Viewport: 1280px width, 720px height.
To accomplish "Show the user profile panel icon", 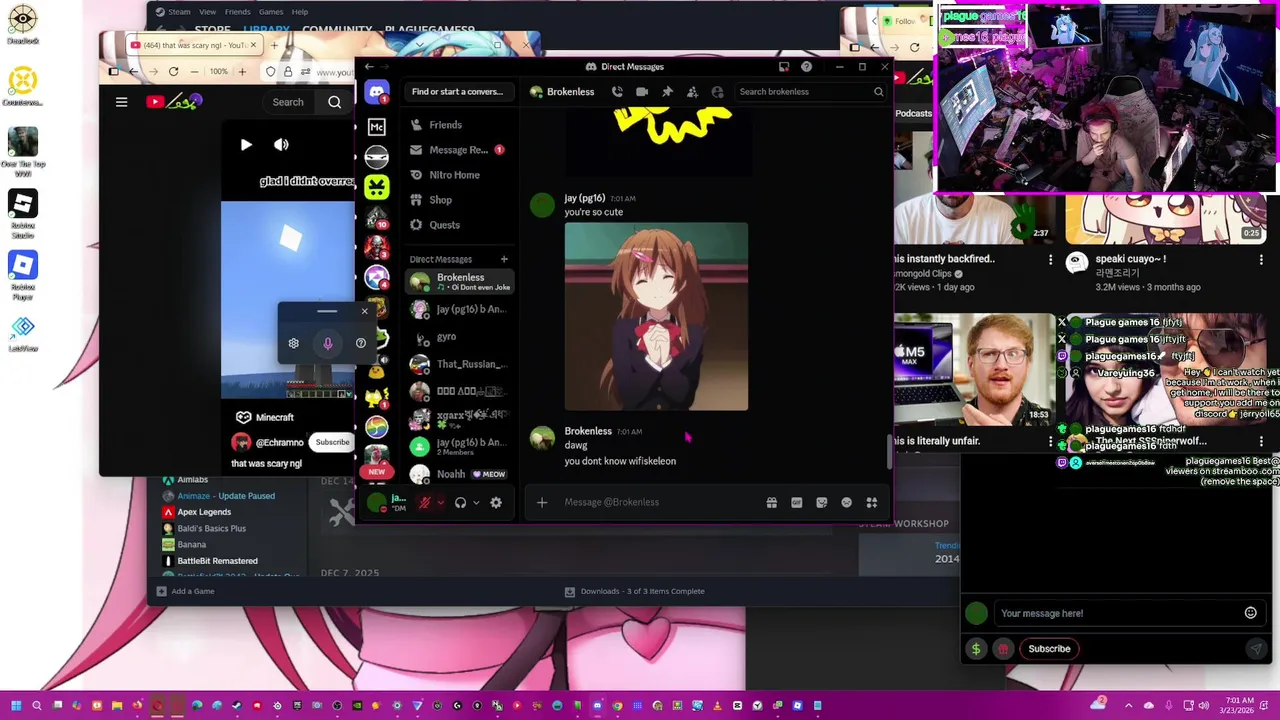I will [717, 92].
